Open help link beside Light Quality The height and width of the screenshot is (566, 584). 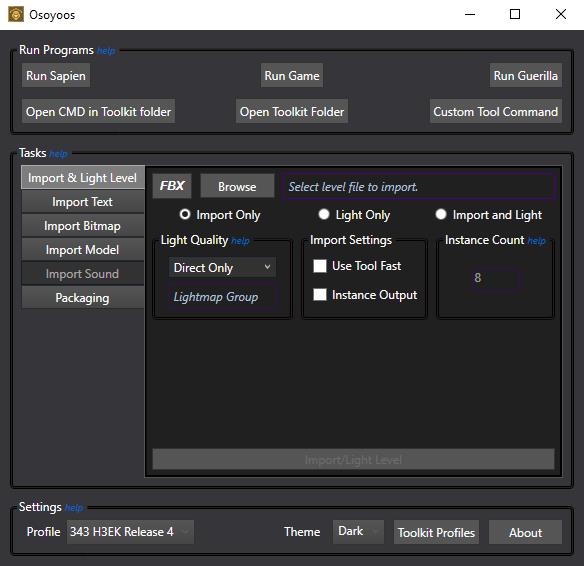pyautogui.click(x=240, y=241)
